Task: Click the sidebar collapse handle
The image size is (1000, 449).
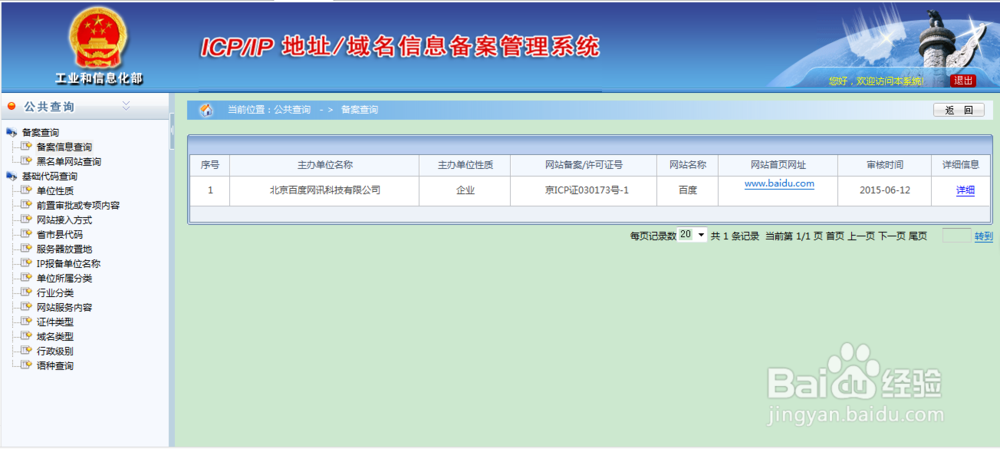Action: click(172, 131)
